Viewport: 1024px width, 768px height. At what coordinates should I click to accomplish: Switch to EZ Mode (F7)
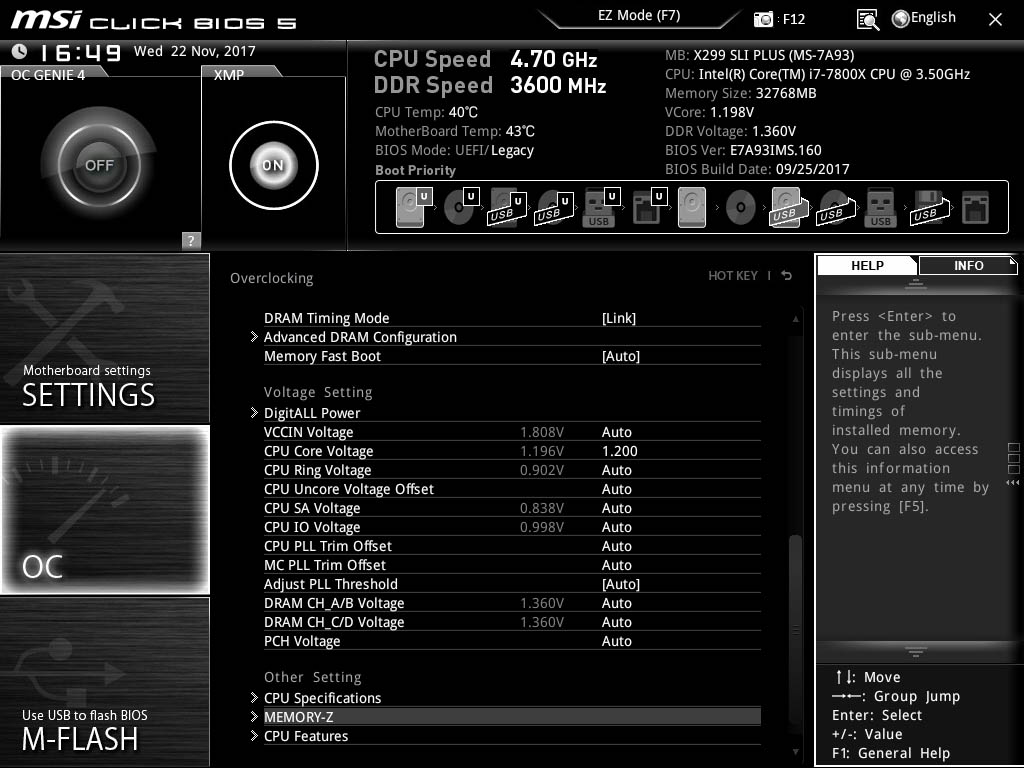coord(639,16)
